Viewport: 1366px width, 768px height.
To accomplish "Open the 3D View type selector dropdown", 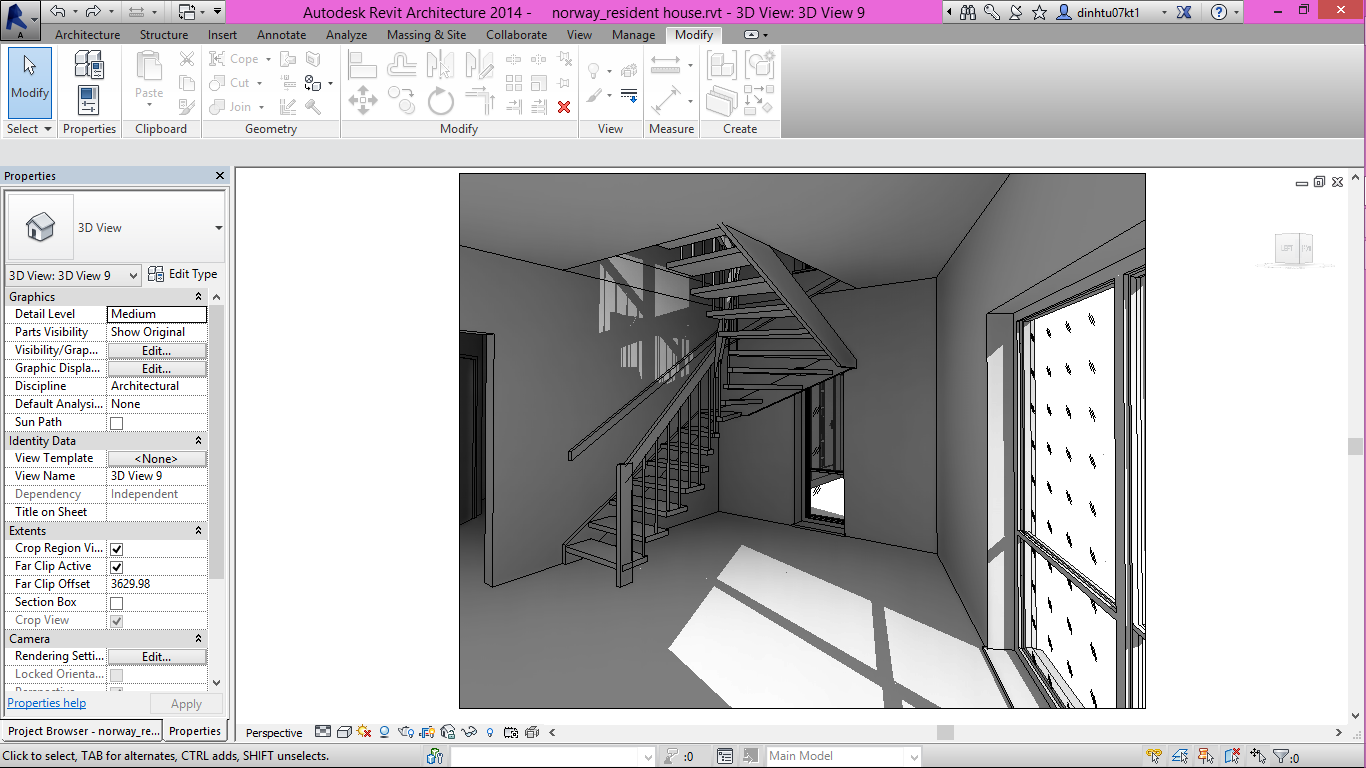I will [x=218, y=228].
